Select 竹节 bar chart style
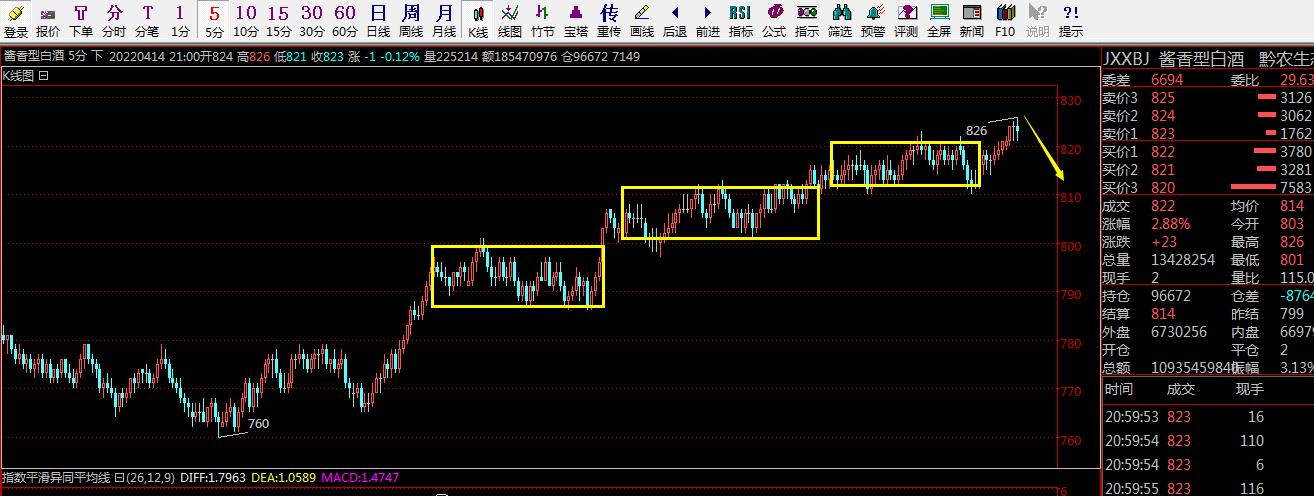This screenshot has height=496, width=1314. click(x=543, y=20)
